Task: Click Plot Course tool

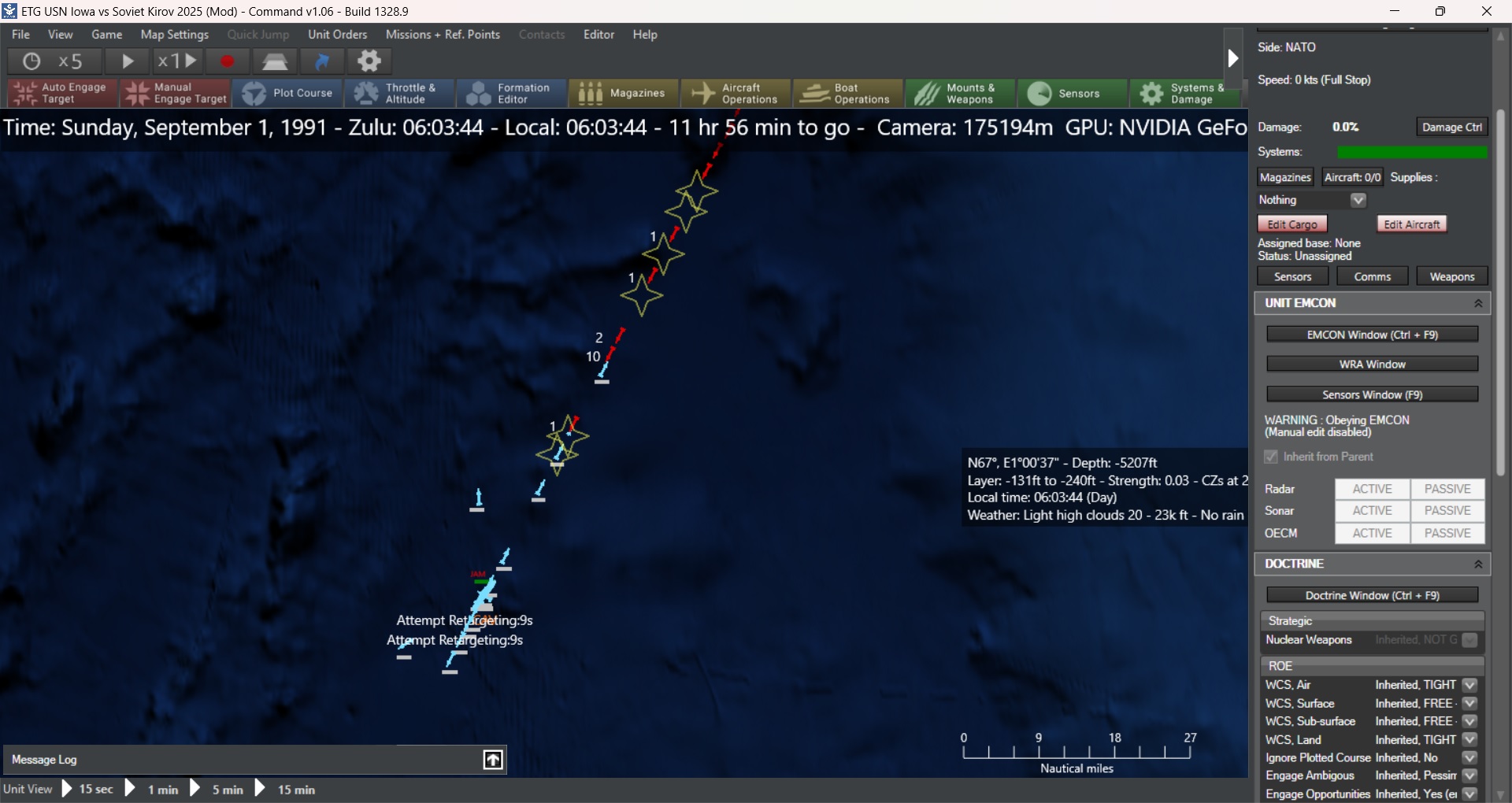Action: click(x=287, y=93)
